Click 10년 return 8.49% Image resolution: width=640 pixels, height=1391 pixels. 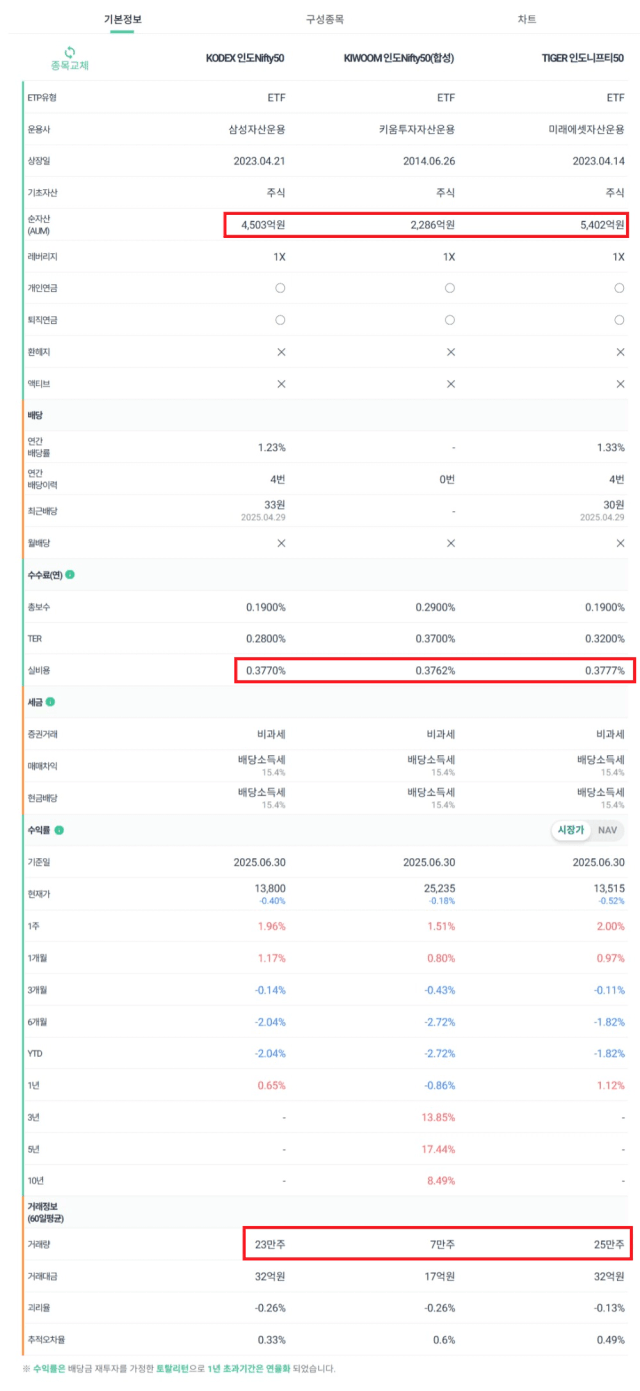(x=442, y=1181)
